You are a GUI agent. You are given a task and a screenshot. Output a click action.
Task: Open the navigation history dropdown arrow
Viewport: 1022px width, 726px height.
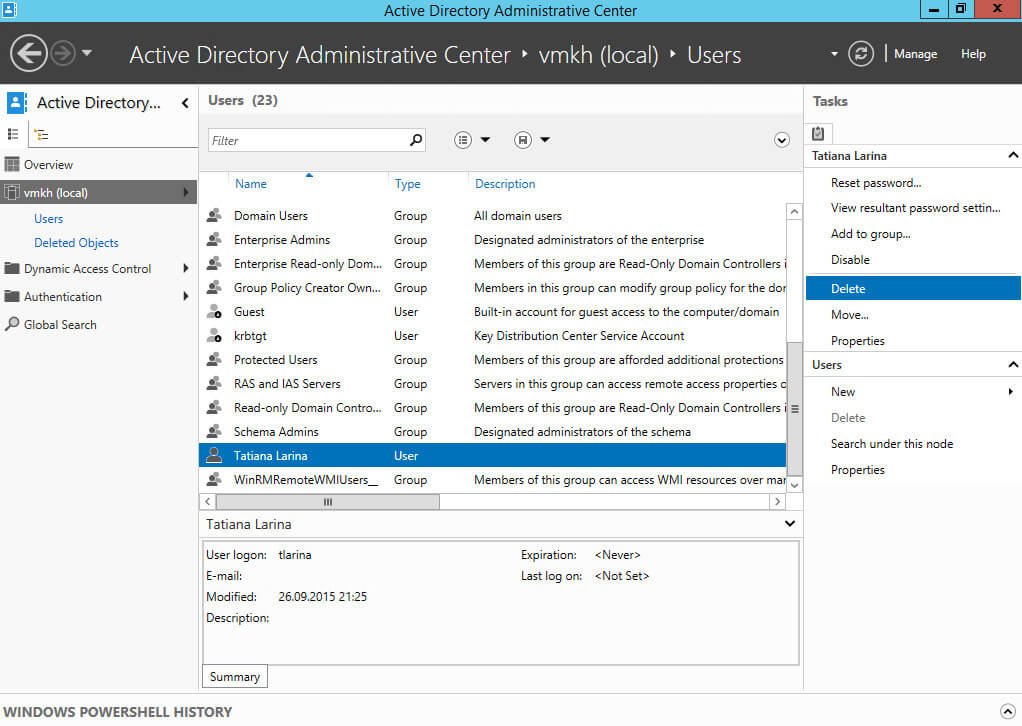pyautogui.click(x=87, y=53)
